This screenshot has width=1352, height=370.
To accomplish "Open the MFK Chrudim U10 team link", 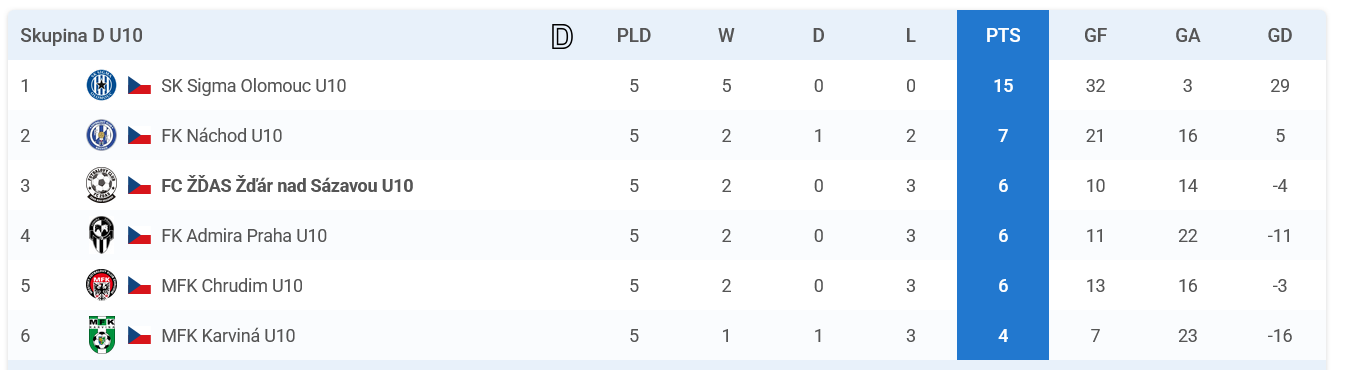I will 232,286.
